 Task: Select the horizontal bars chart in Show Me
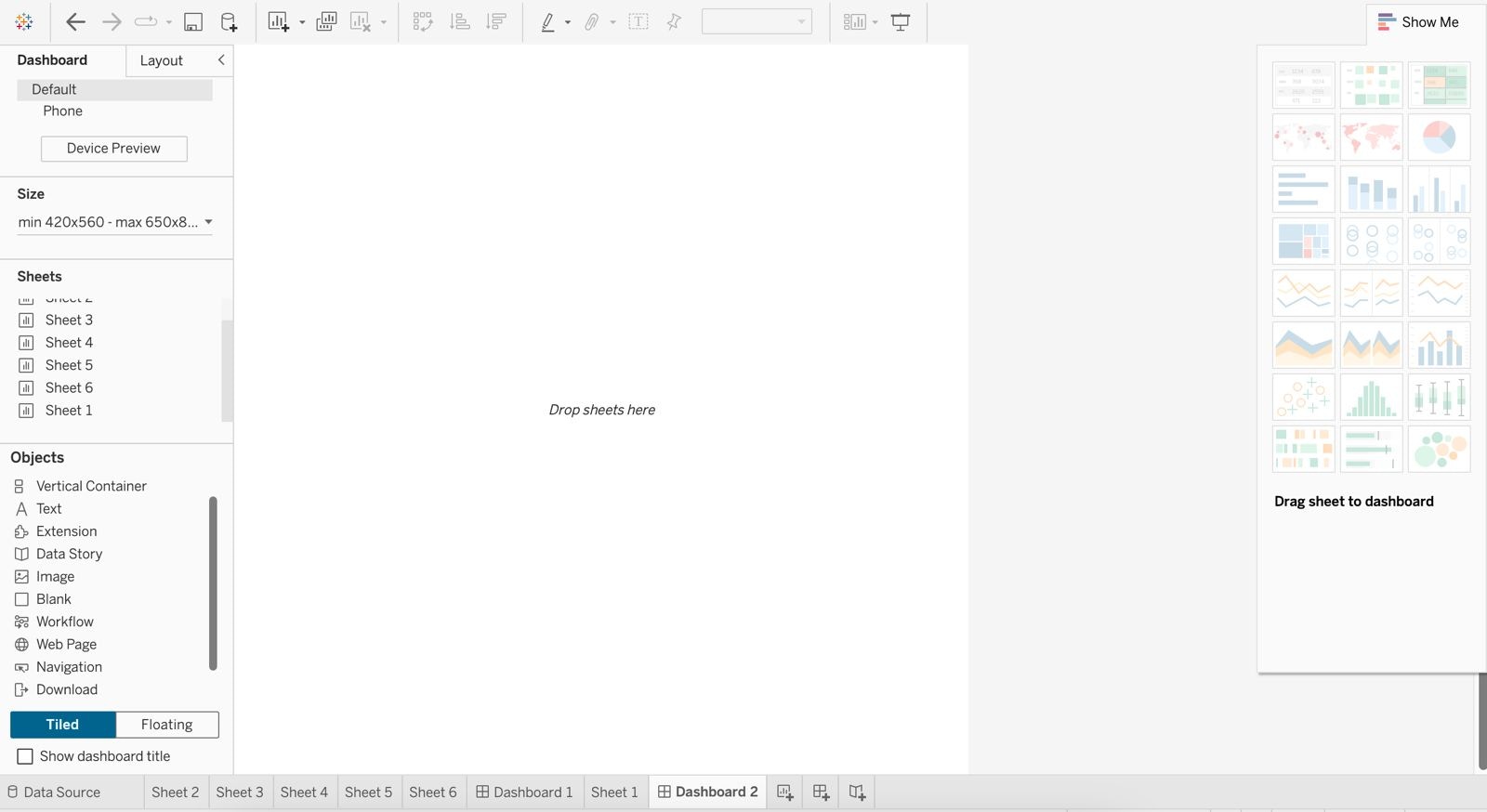coord(1303,189)
